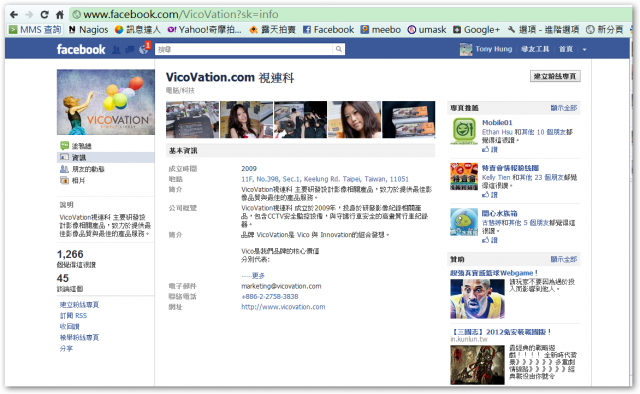
Task: Open the 2012 in.kunlun.tw ad title
Action: tap(501, 332)
